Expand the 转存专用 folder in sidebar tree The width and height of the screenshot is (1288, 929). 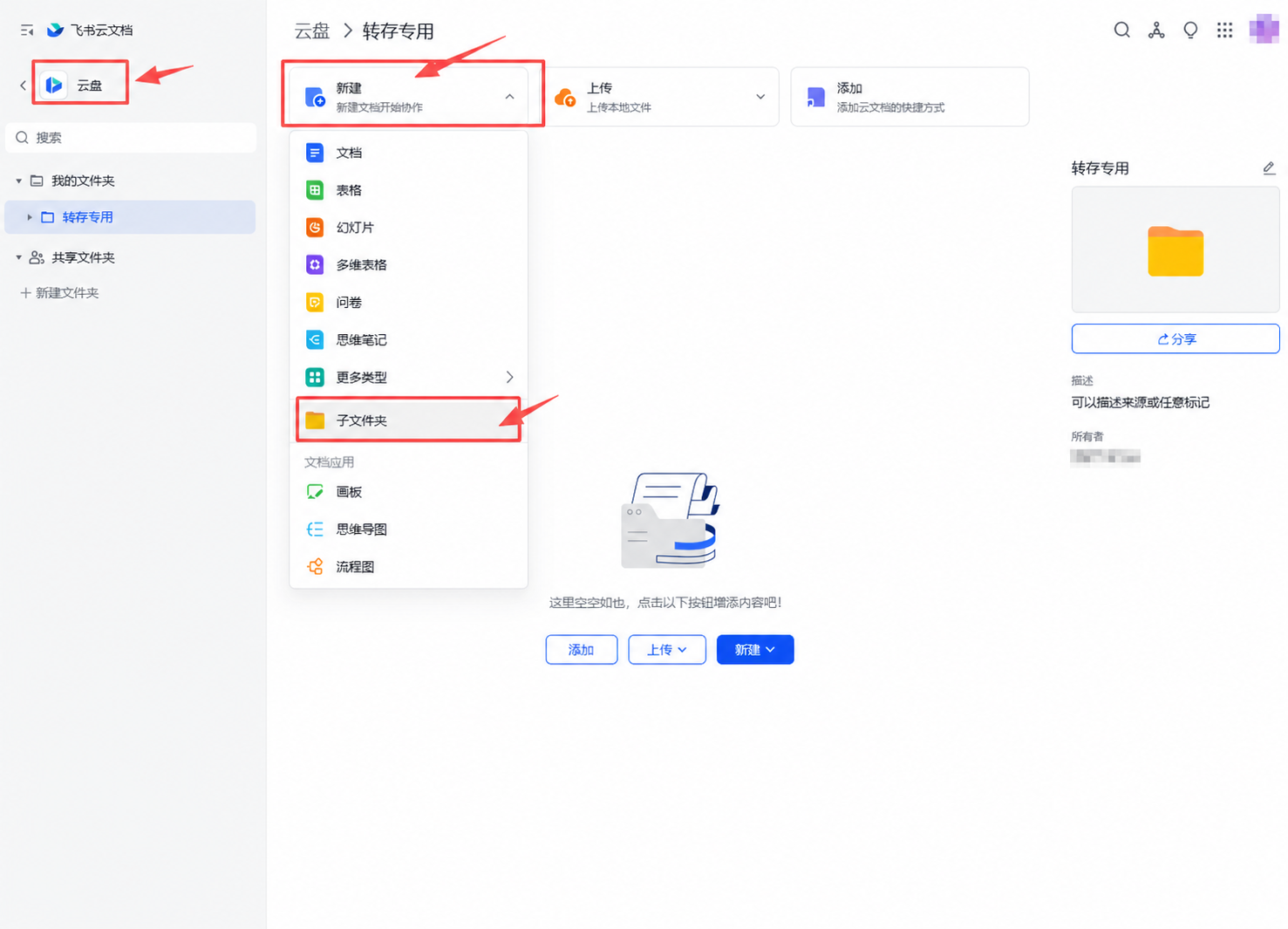[30, 217]
